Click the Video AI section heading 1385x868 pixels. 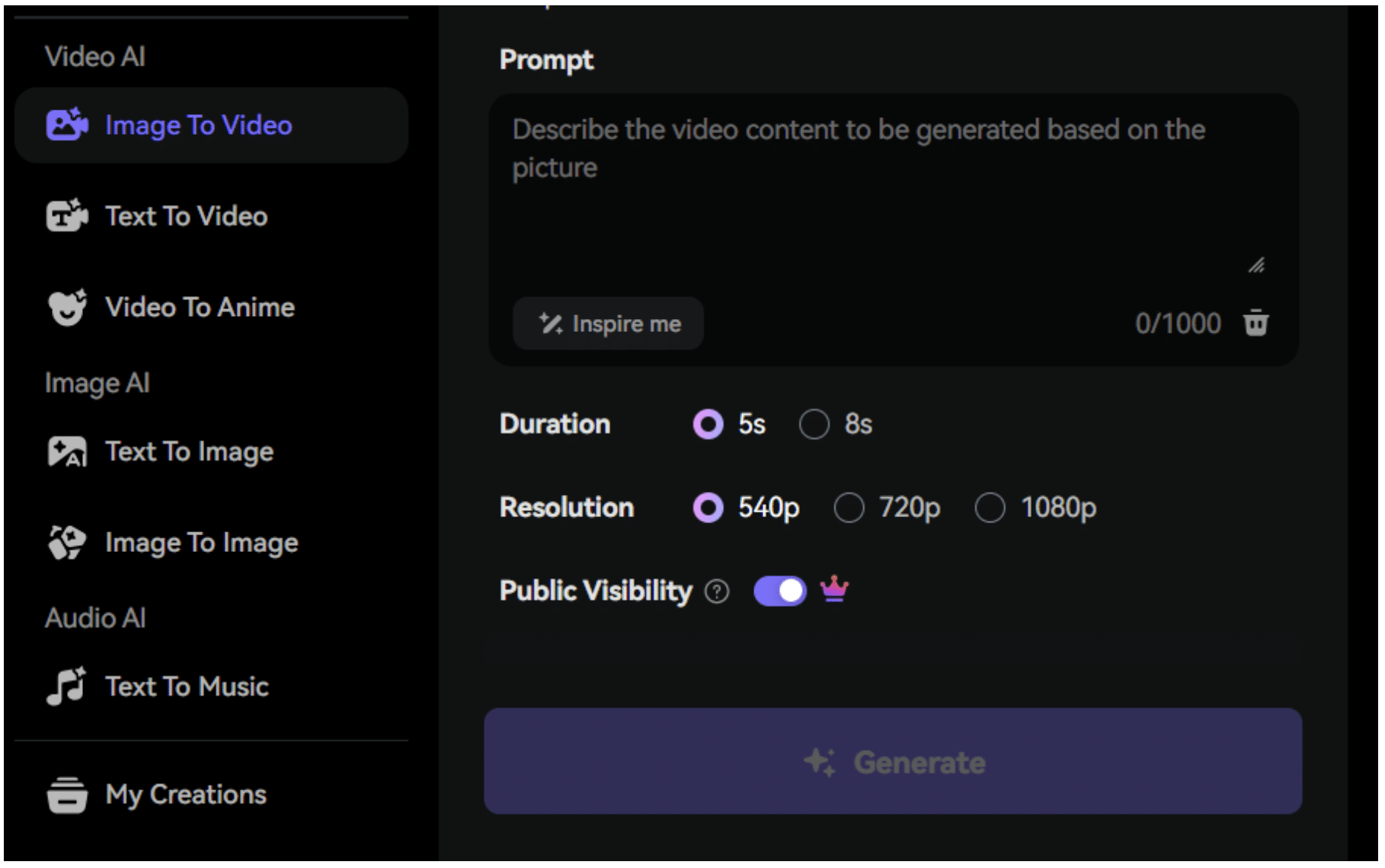coord(95,56)
